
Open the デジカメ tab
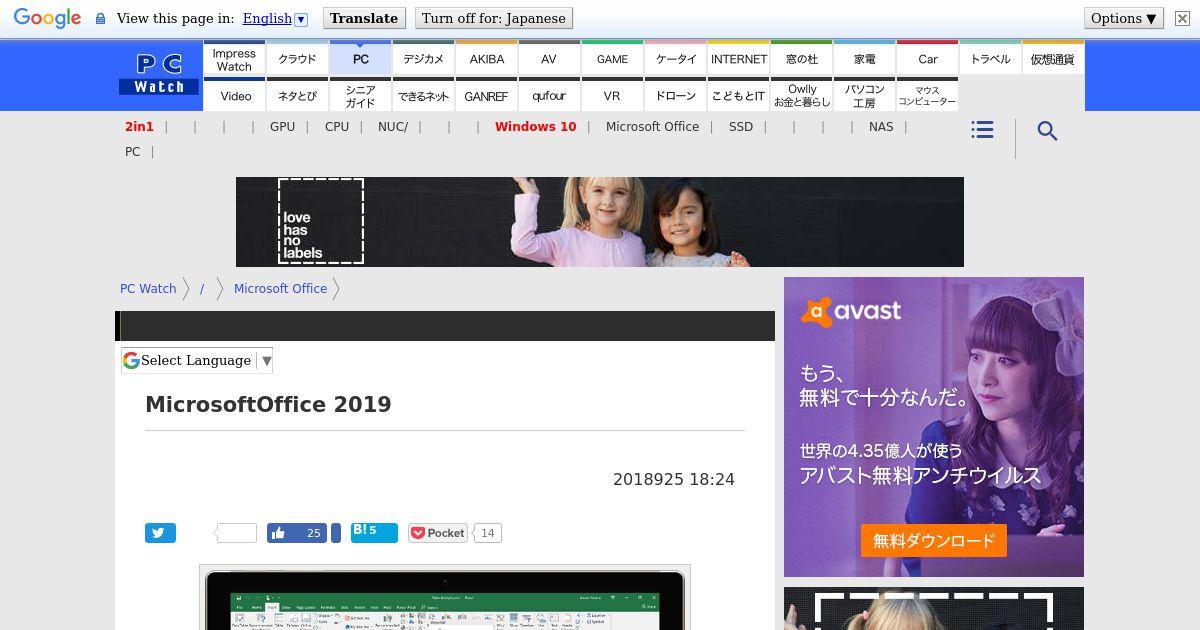click(423, 60)
